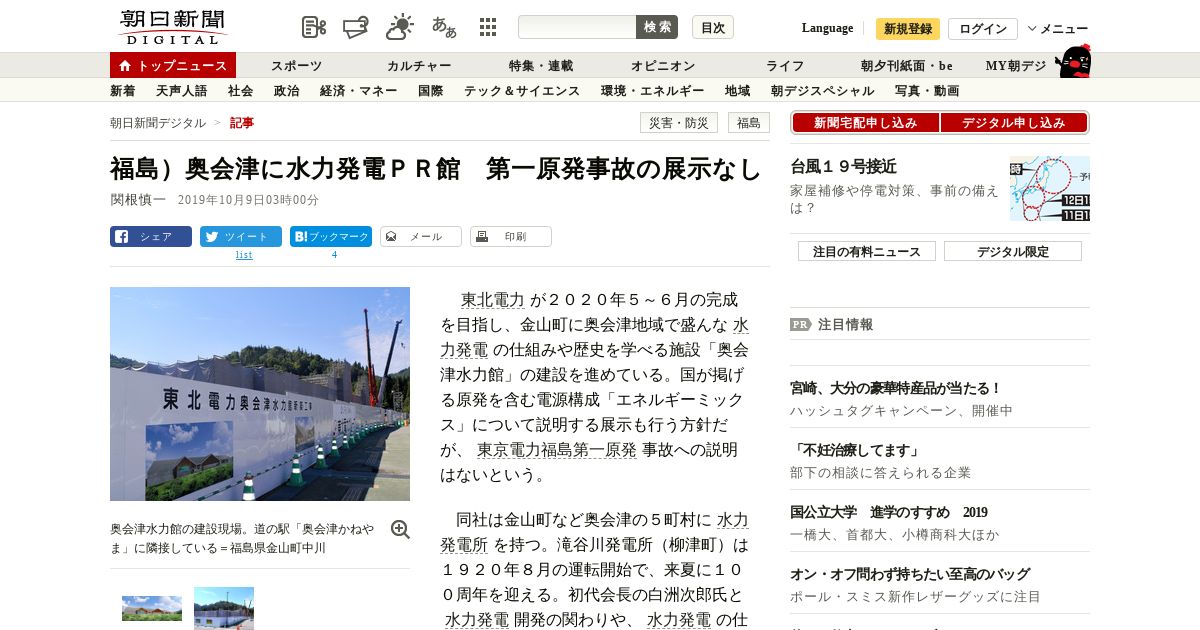This screenshot has height=630, width=1200.
Task: Open the 台風19号接近 headline
Action: pyautogui.click(x=843, y=166)
